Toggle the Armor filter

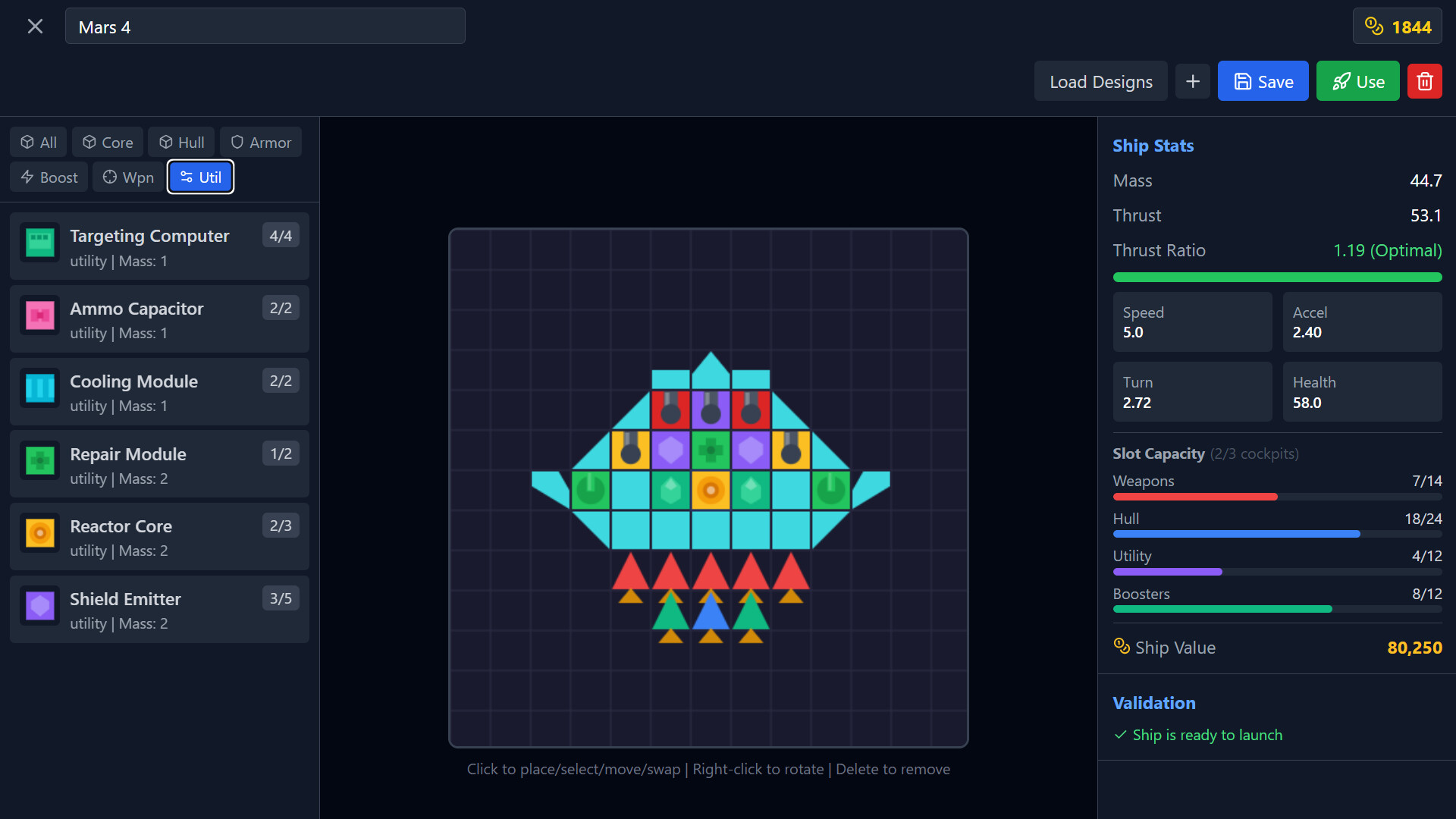tap(260, 142)
